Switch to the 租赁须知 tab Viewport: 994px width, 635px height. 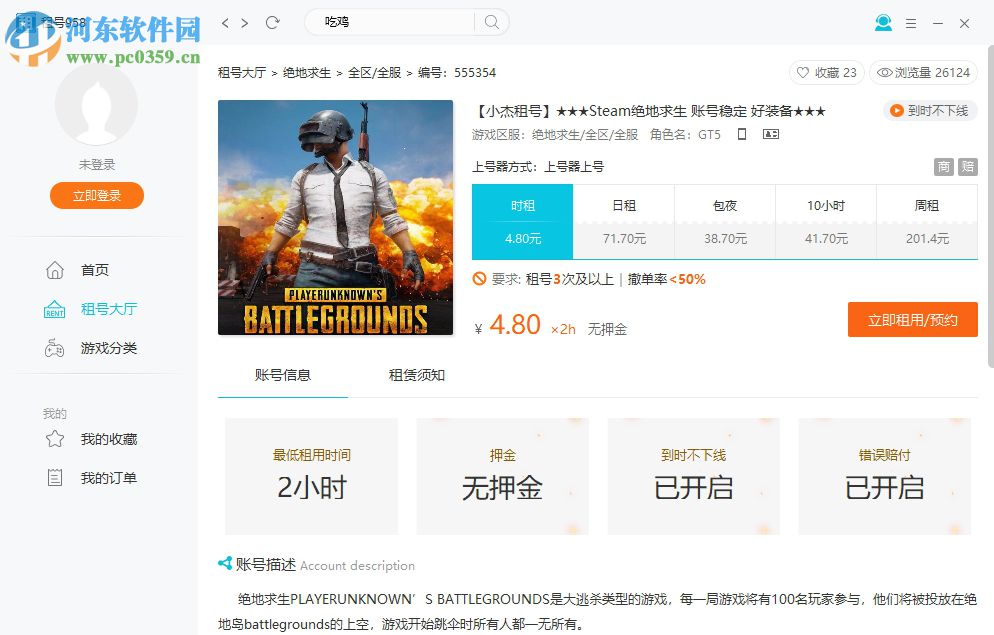point(416,375)
